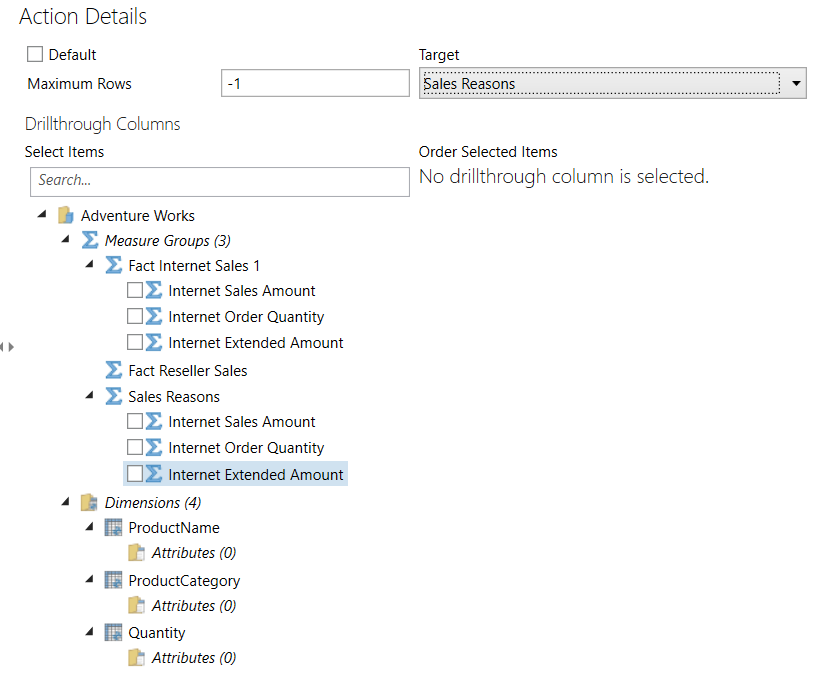This screenshot has width=825, height=697.
Task: Click the Dimensions folder icon
Action: [x=90, y=502]
